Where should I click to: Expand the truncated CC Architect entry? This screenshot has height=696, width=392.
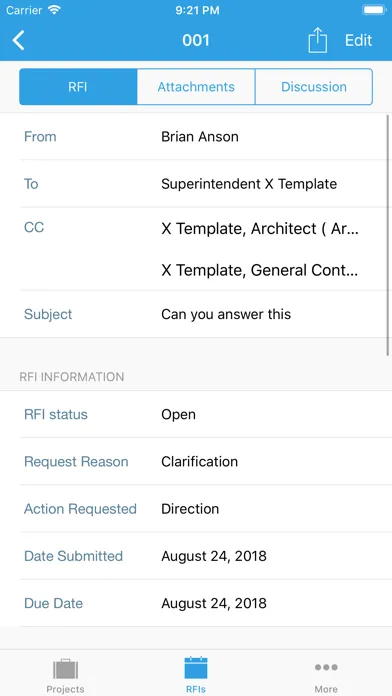click(260, 229)
